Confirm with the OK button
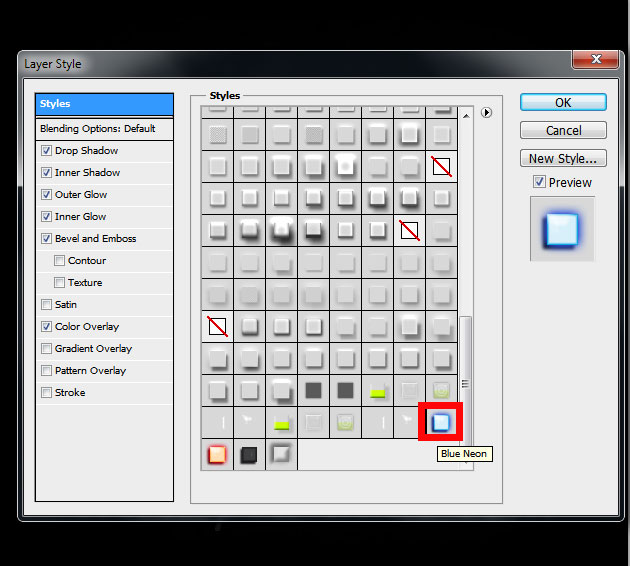 coord(563,102)
